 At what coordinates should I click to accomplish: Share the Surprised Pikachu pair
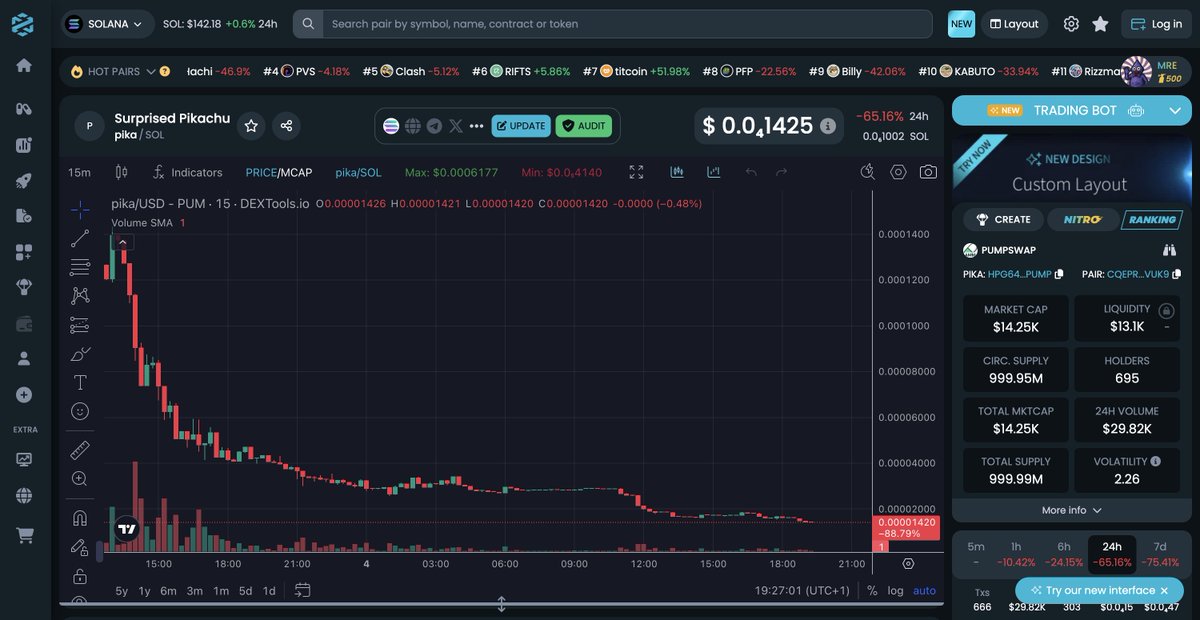(286, 126)
